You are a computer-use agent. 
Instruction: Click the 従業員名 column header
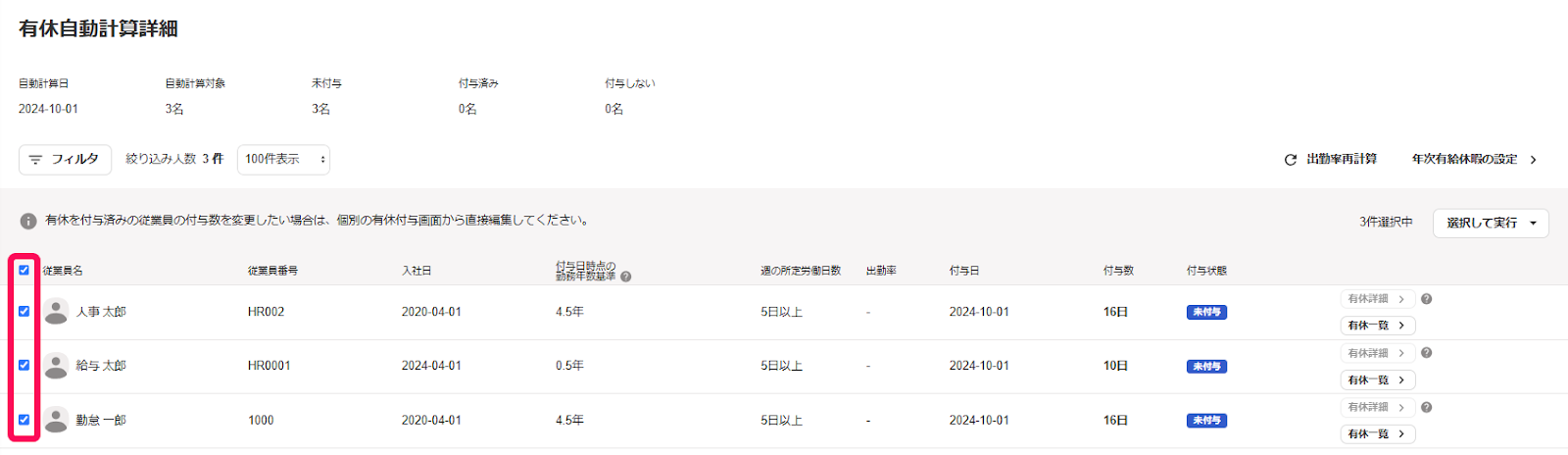[63, 271]
